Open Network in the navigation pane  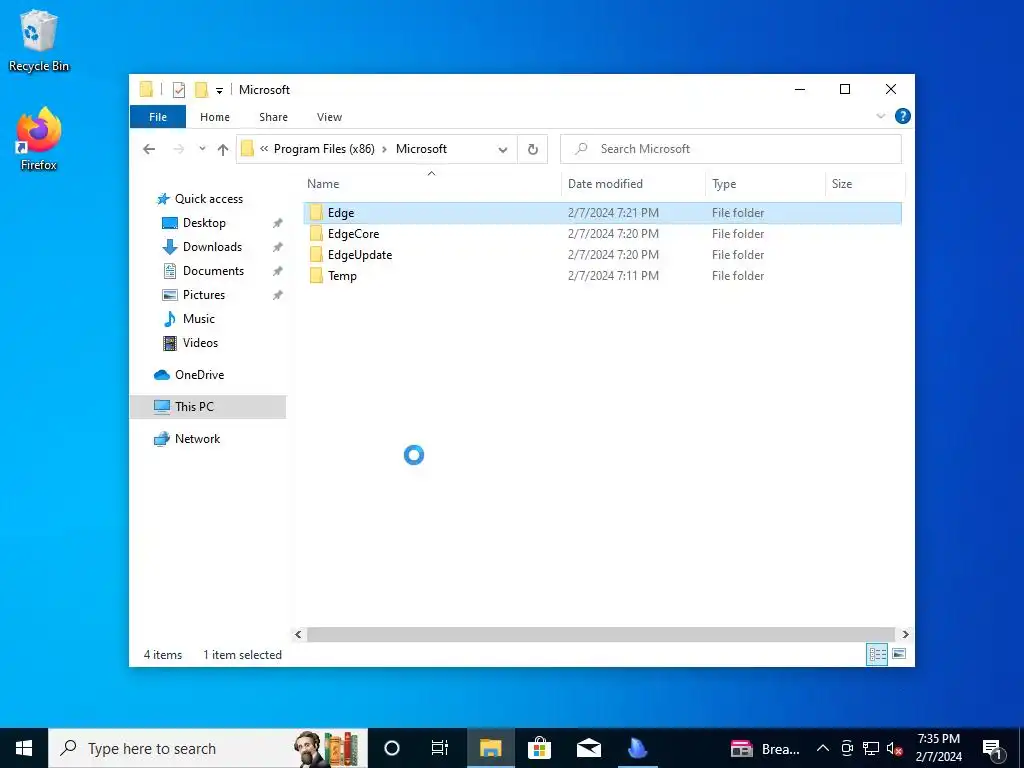point(197,439)
